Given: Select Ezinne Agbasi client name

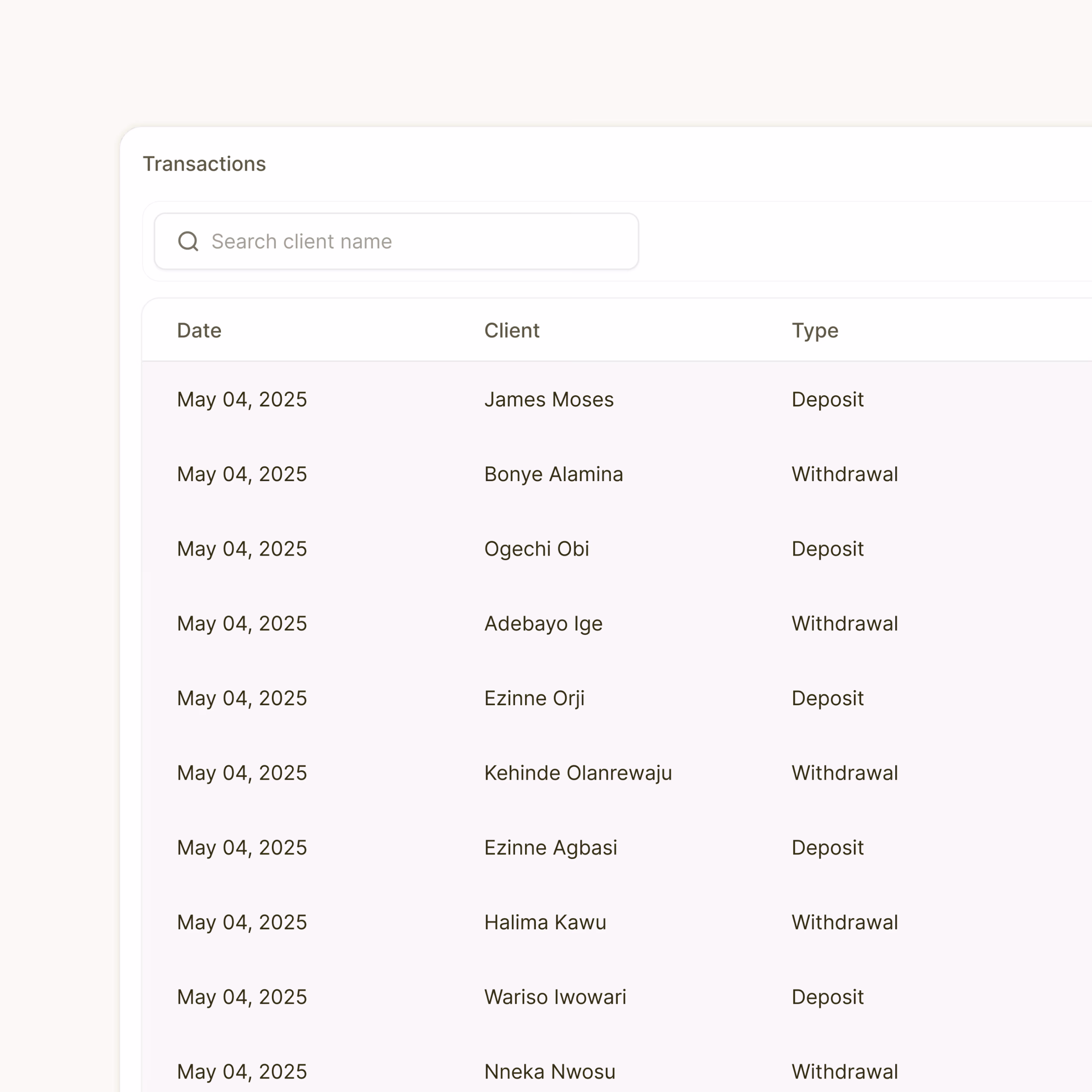Looking at the screenshot, I should (550, 847).
